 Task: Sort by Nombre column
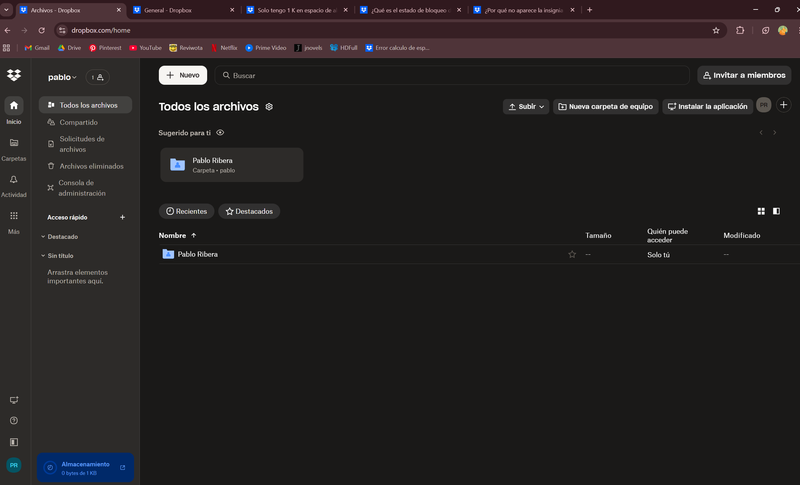[x=177, y=236]
